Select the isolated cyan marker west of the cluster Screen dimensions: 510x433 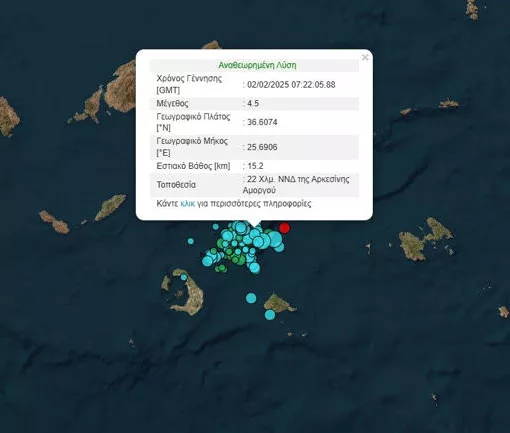click(191, 241)
